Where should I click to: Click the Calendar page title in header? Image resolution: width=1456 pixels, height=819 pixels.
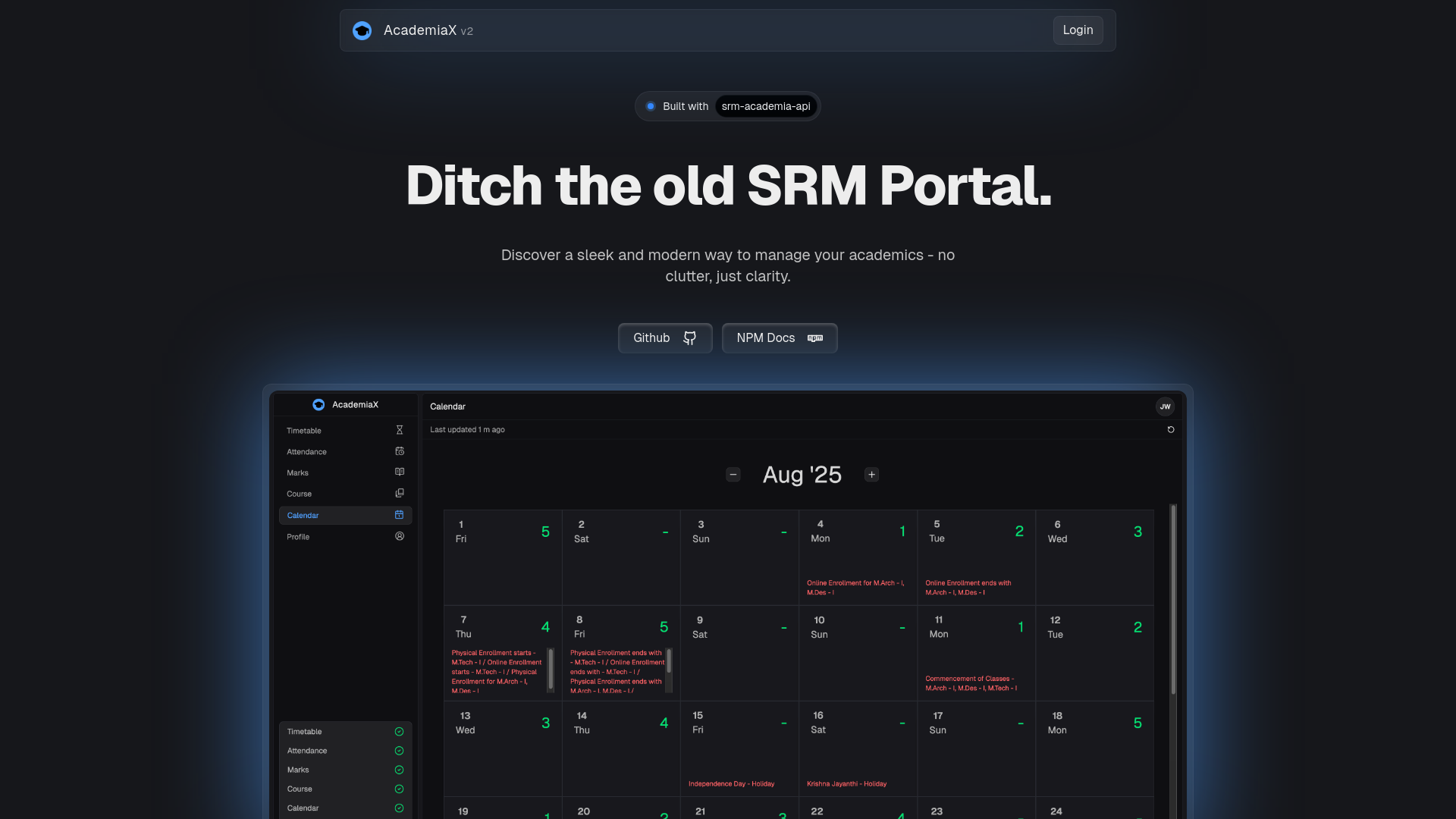[x=447, y=406]
